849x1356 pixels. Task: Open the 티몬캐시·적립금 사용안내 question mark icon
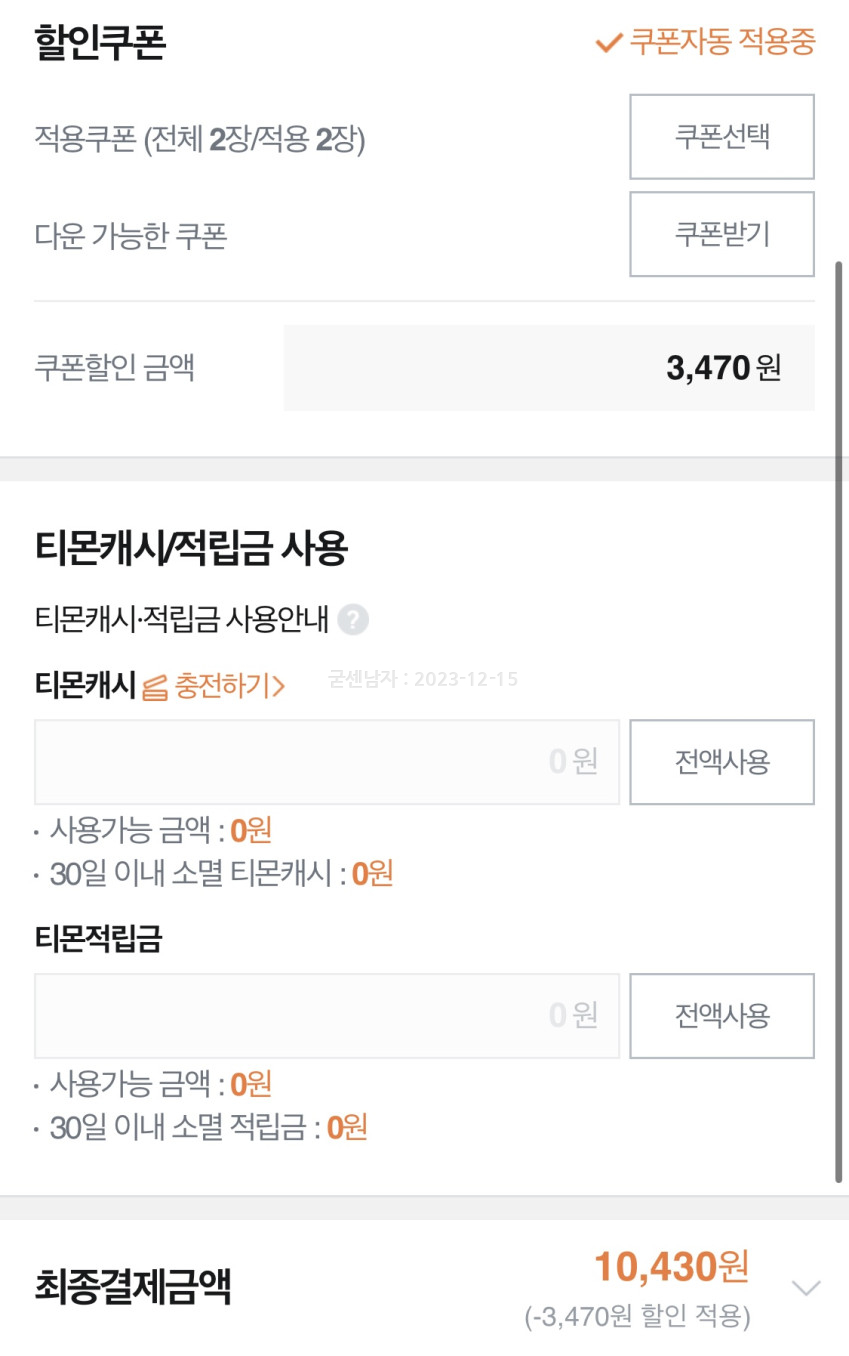pos(353,620)
